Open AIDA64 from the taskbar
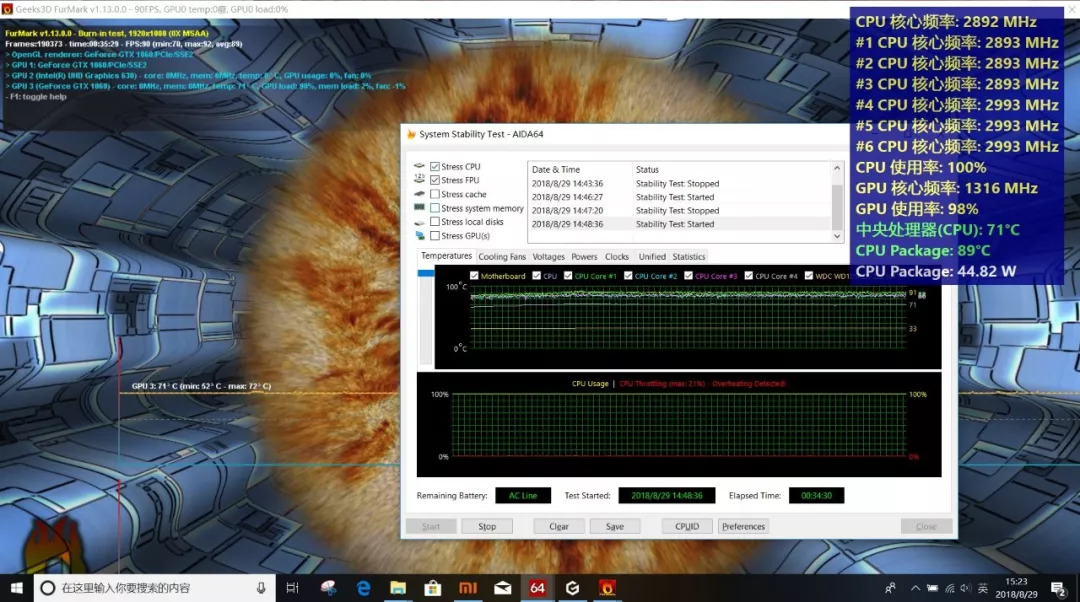Image resolution: width=1080 pixels, height=602 pixels. (x=537, y=588)
